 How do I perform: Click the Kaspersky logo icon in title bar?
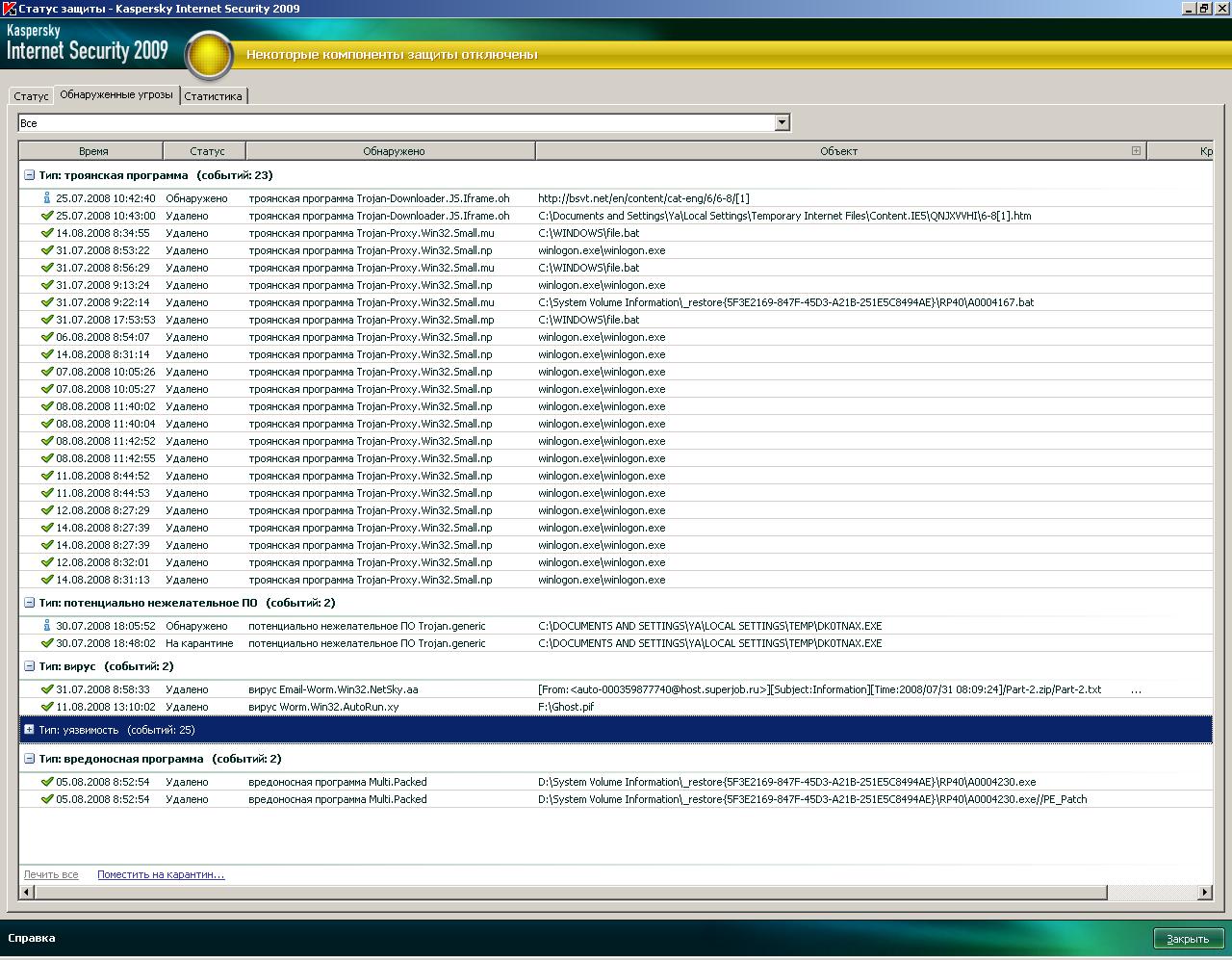tap(9, 9)
